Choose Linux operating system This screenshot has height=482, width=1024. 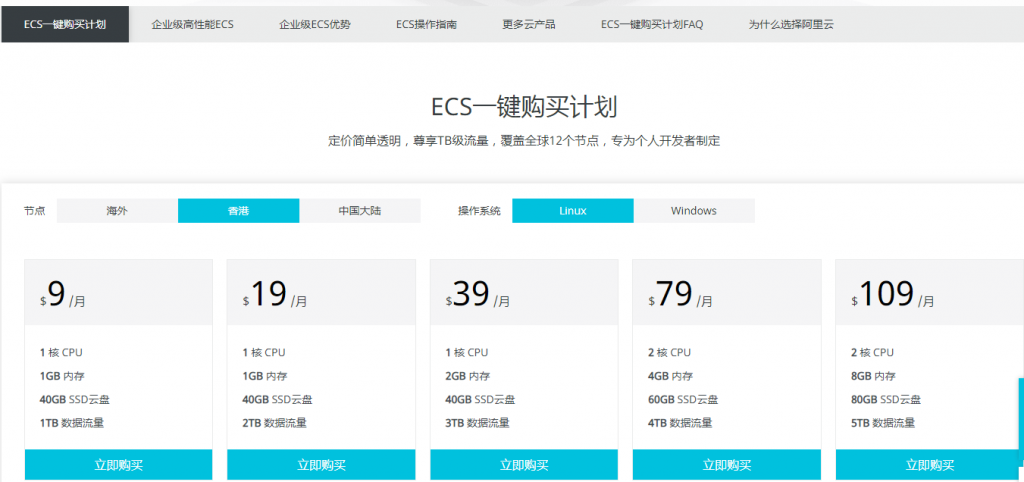point(573,211)
